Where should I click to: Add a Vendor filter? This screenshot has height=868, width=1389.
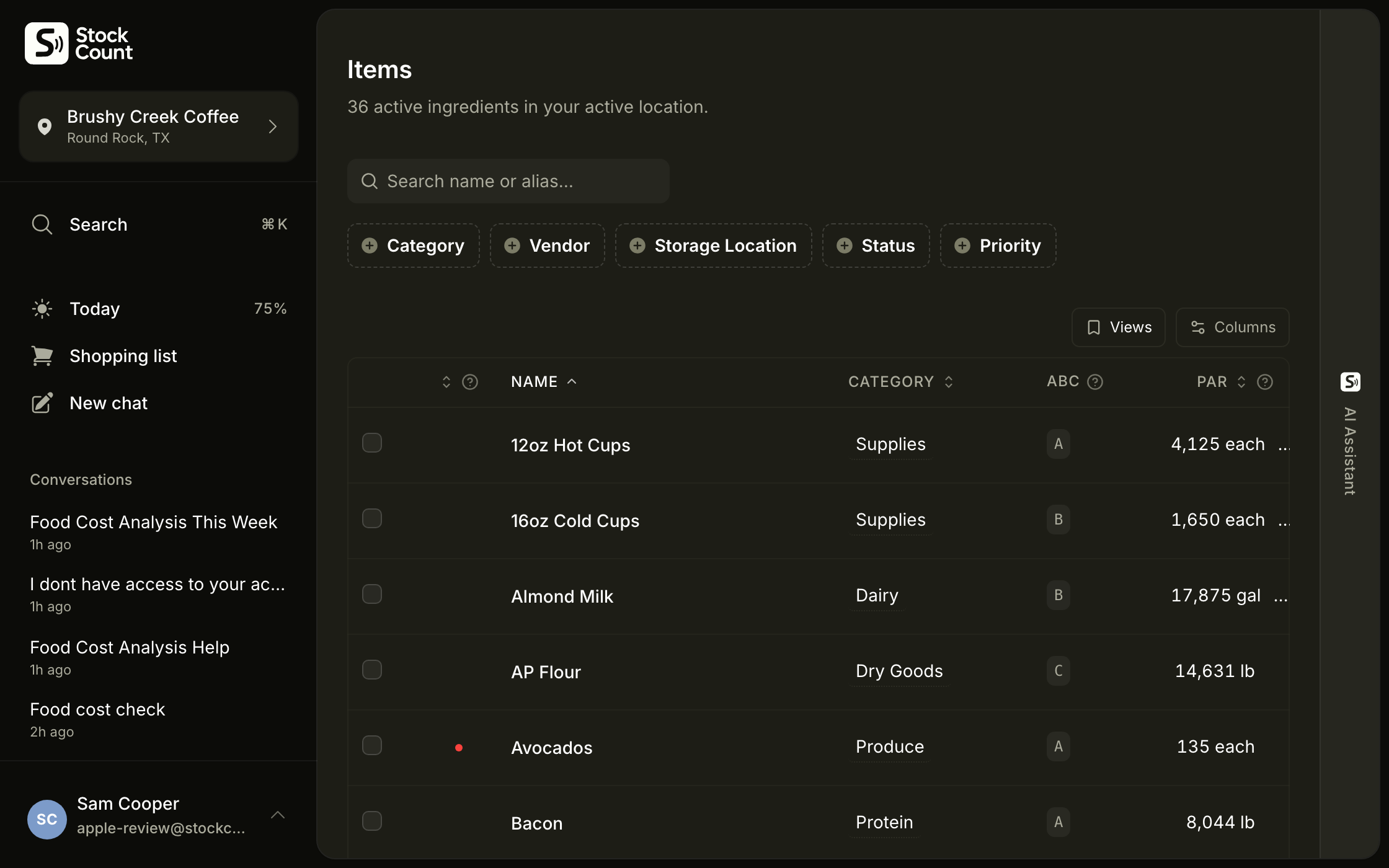(x=548, y=246)
